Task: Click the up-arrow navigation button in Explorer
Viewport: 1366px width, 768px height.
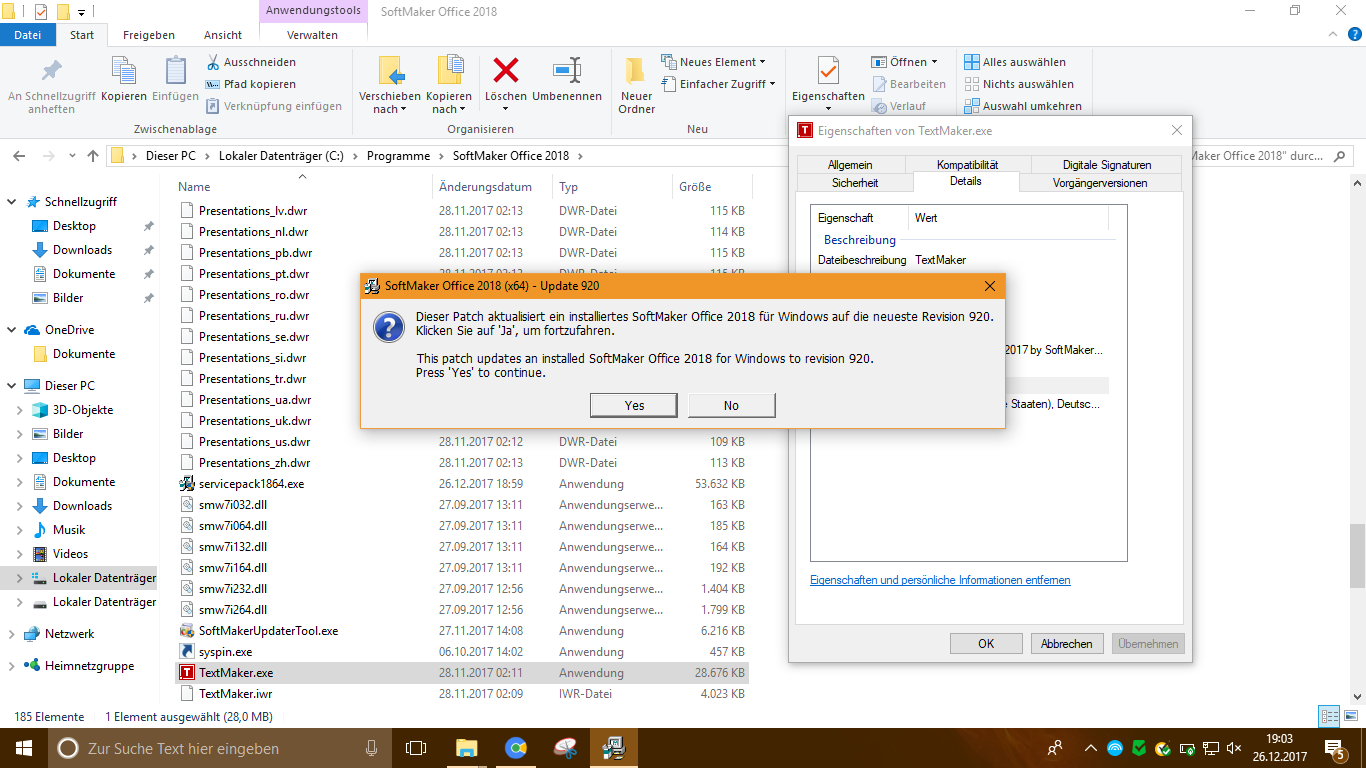Action: (93, 156)
